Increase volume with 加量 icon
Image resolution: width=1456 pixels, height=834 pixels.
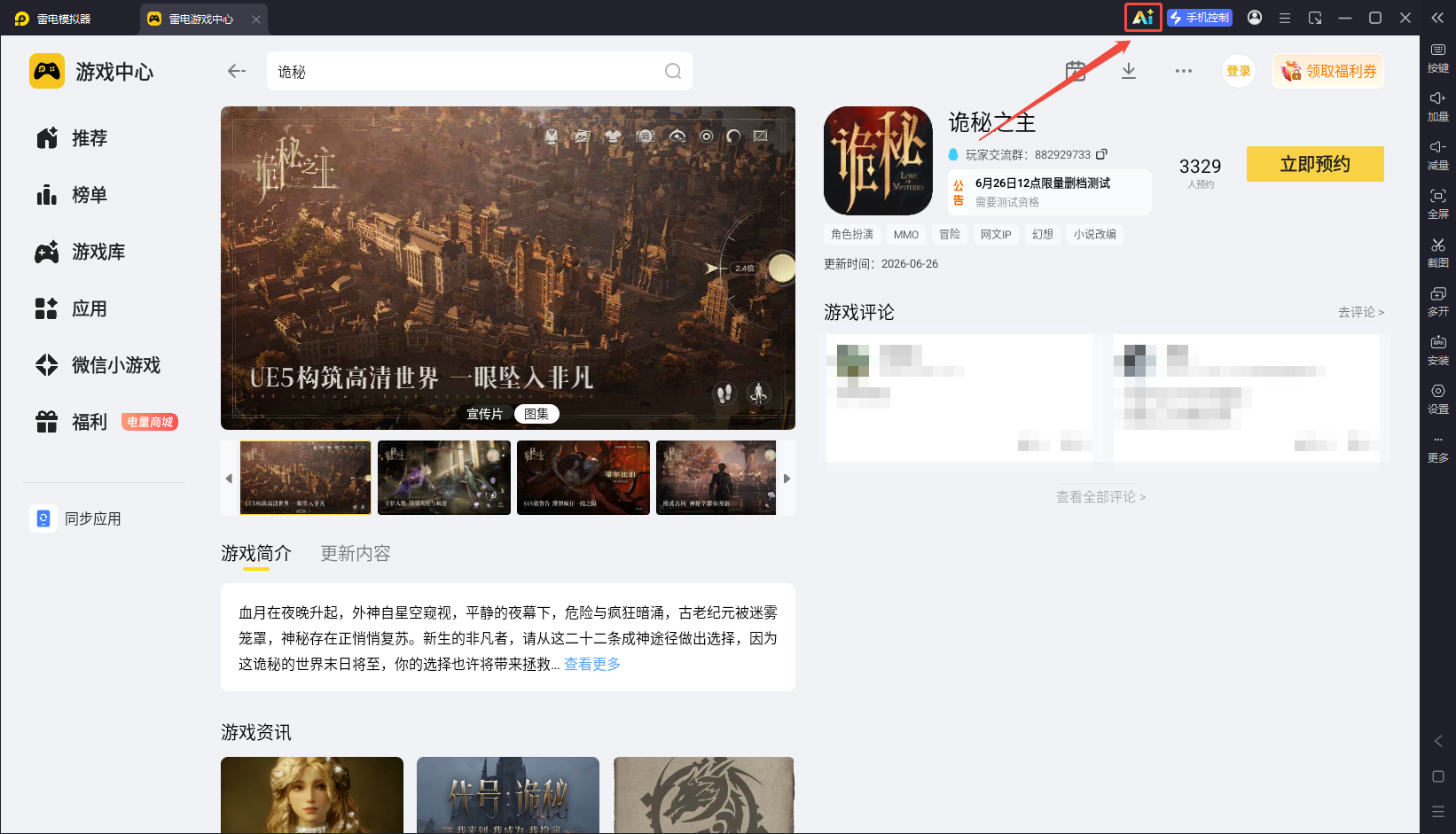tap(1437, 107)
